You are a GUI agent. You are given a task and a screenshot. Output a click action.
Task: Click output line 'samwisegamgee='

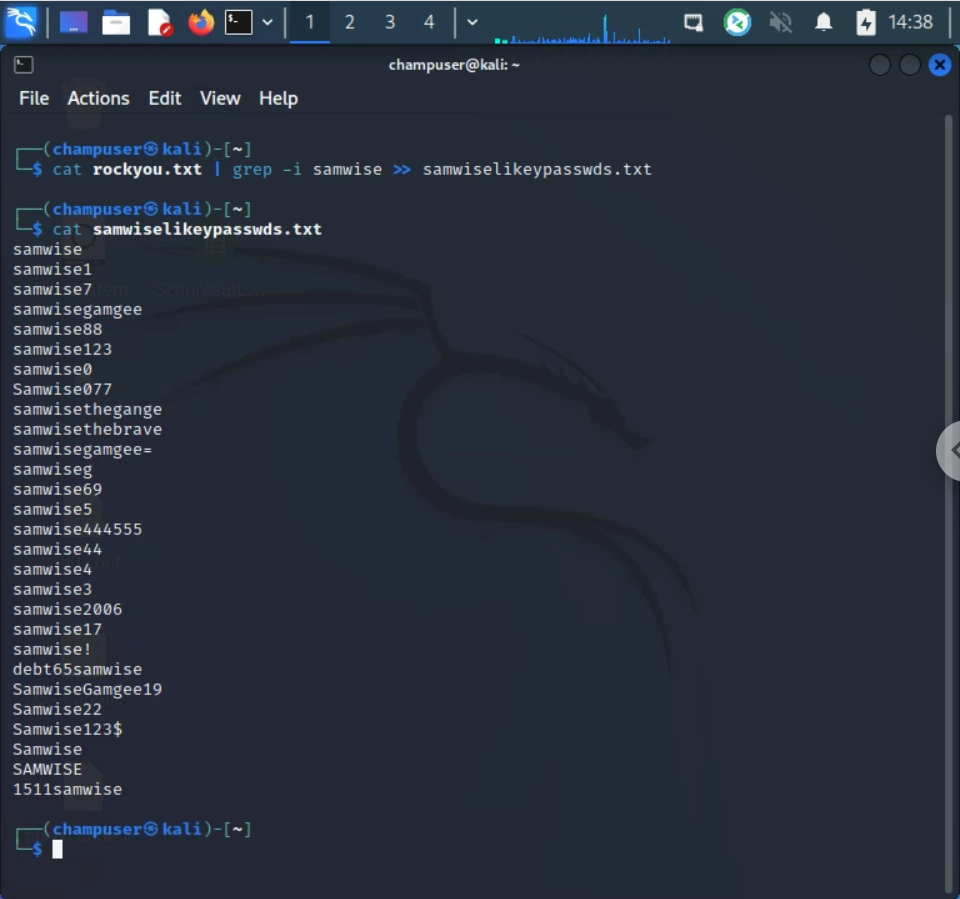(x=83, y=450)
